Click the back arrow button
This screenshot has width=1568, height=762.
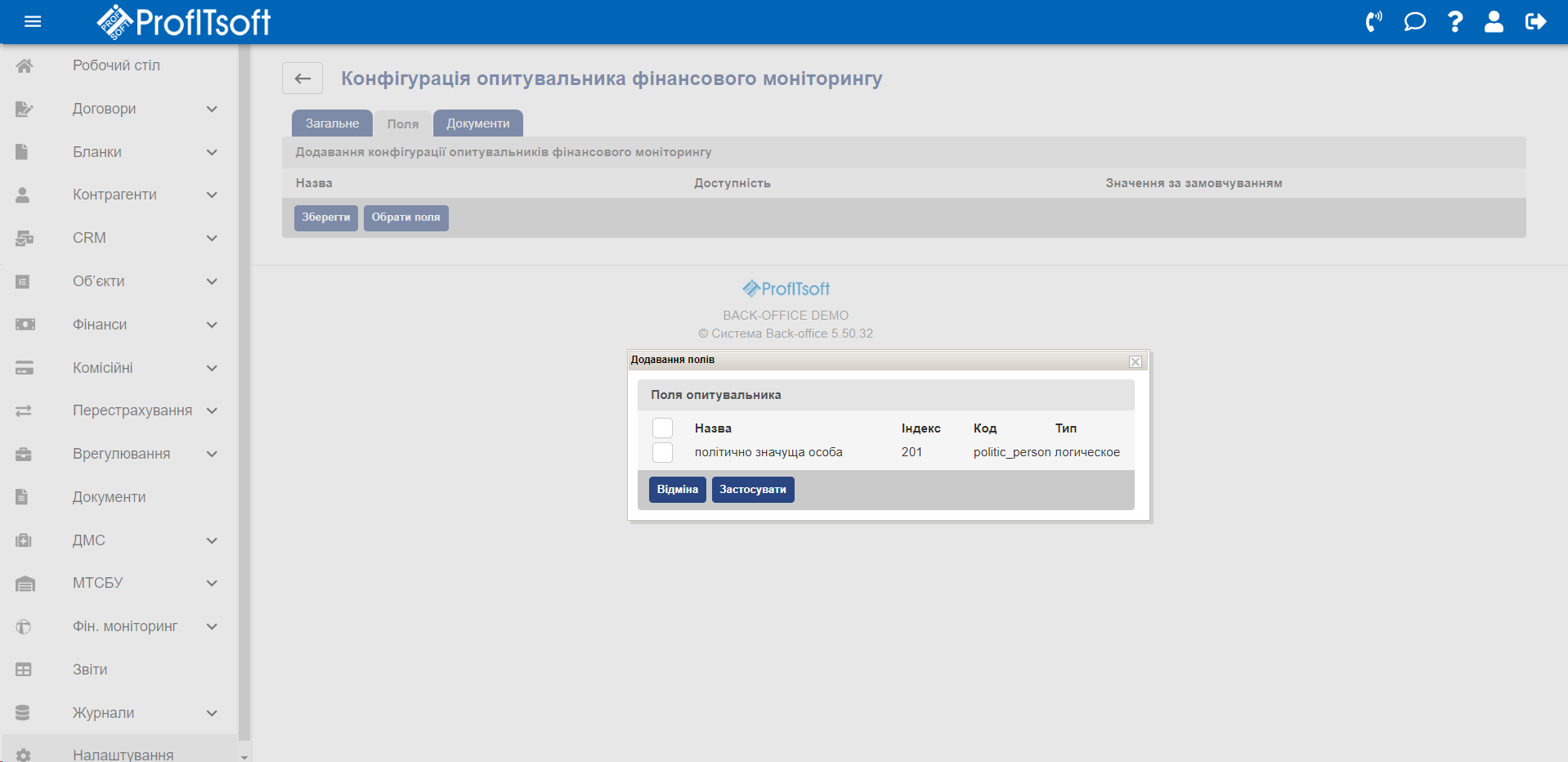302,78
